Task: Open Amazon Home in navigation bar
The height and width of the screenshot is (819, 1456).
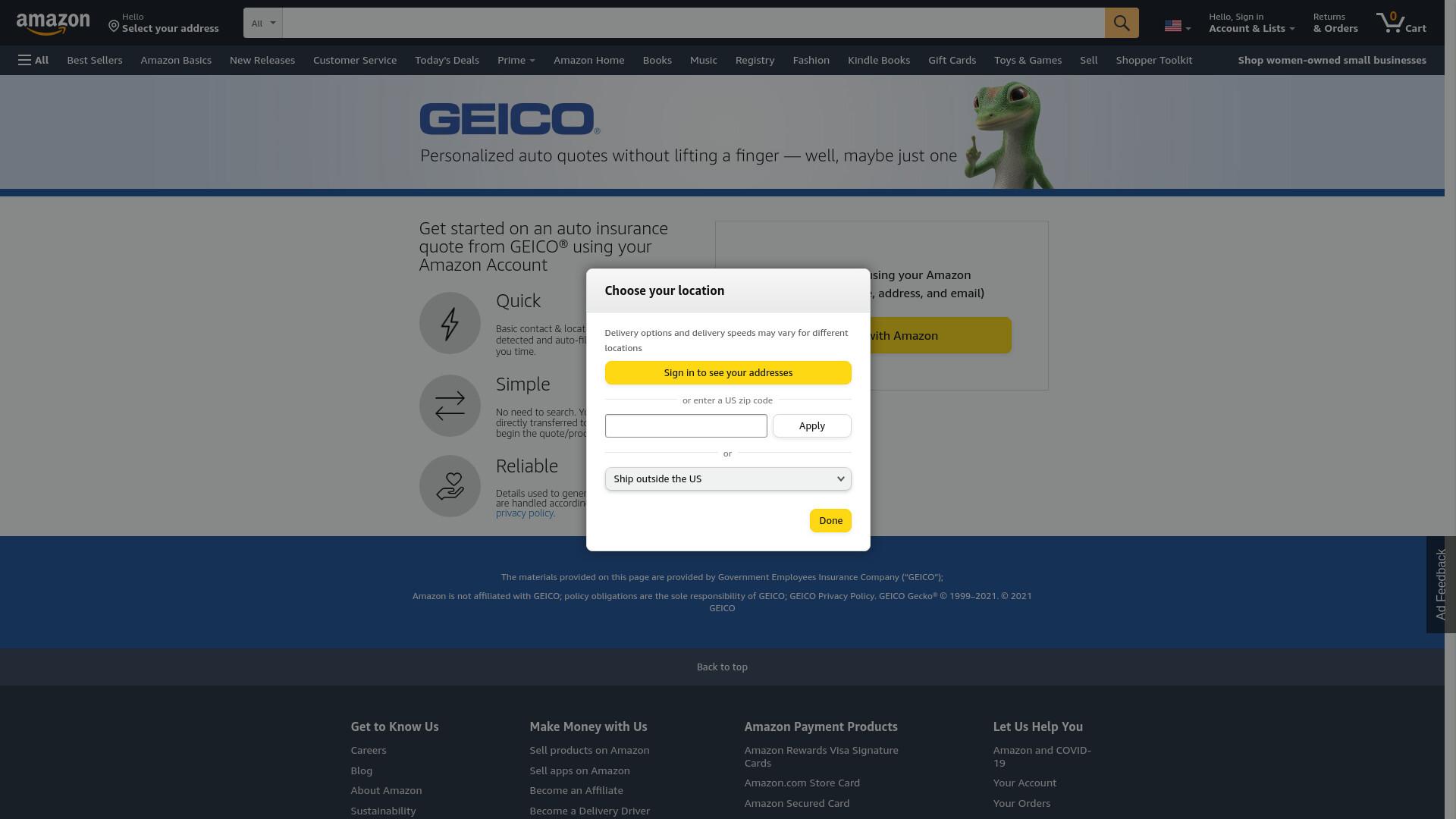Action: tap(589, 60)
